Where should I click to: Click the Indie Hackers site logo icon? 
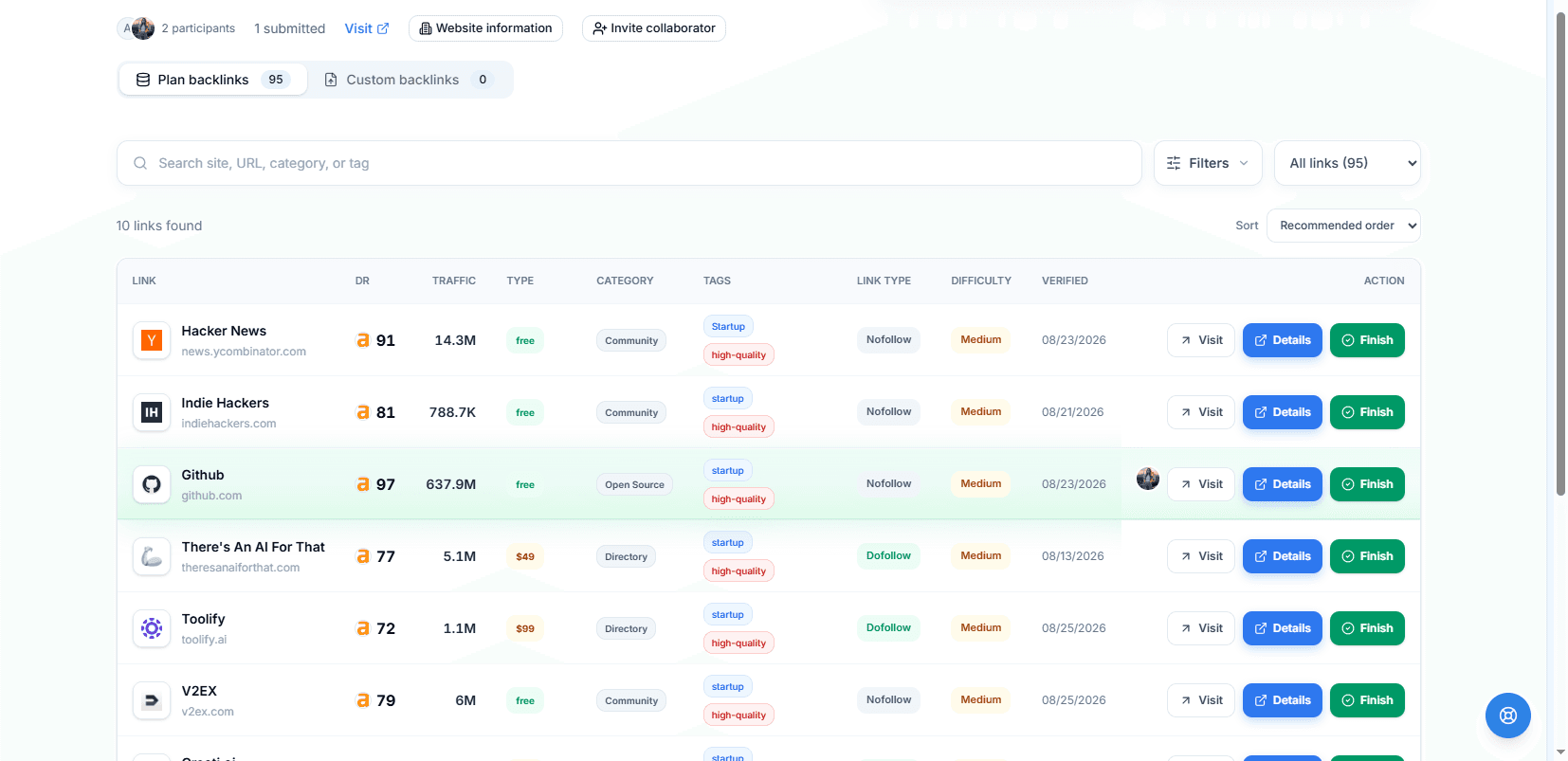point(152,412)
